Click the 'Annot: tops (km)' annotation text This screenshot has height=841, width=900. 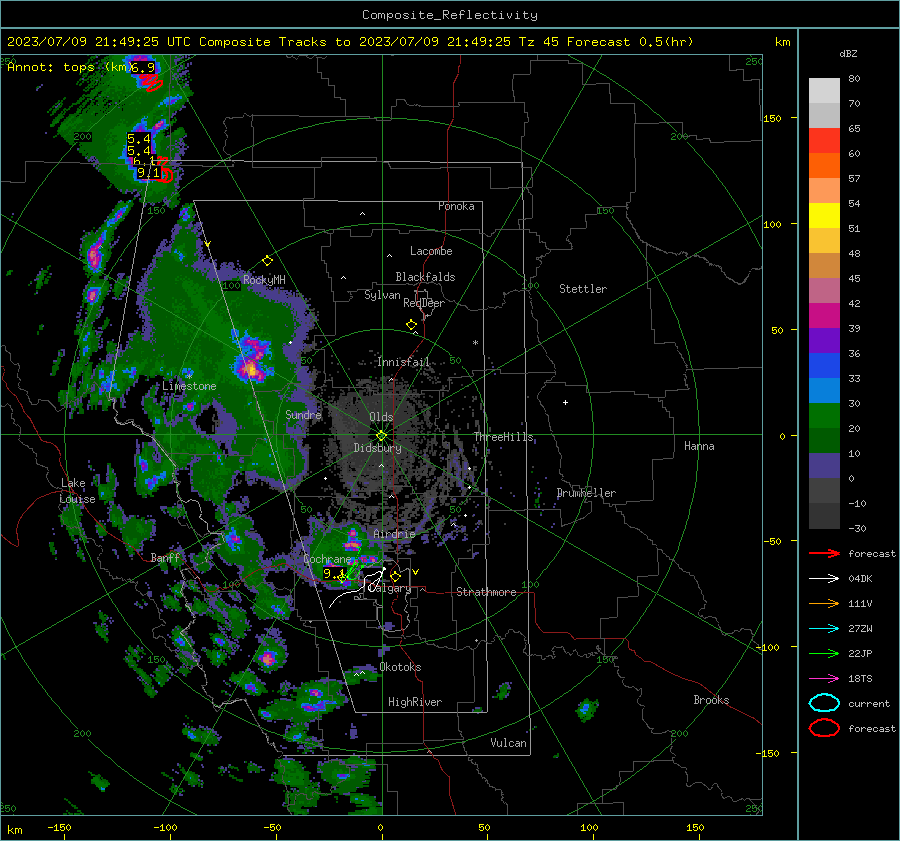point(68,67)
